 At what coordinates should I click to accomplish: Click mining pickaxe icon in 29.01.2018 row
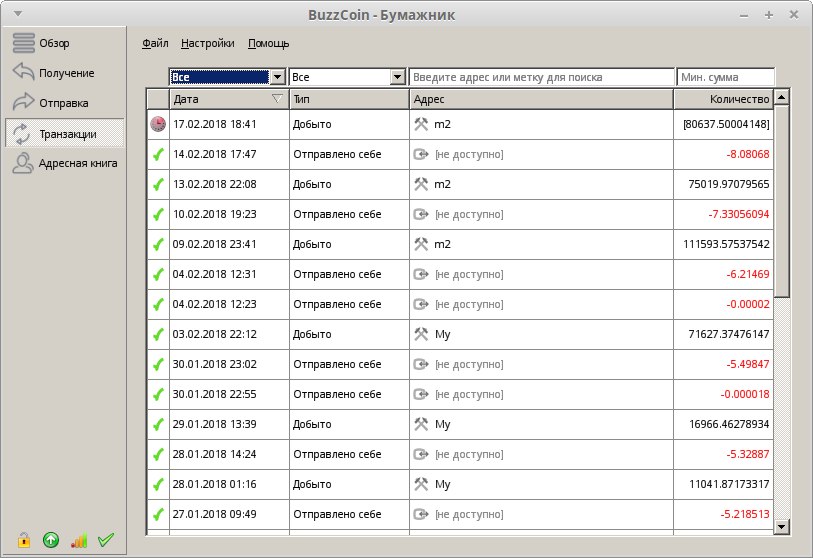tap(421, 424)
